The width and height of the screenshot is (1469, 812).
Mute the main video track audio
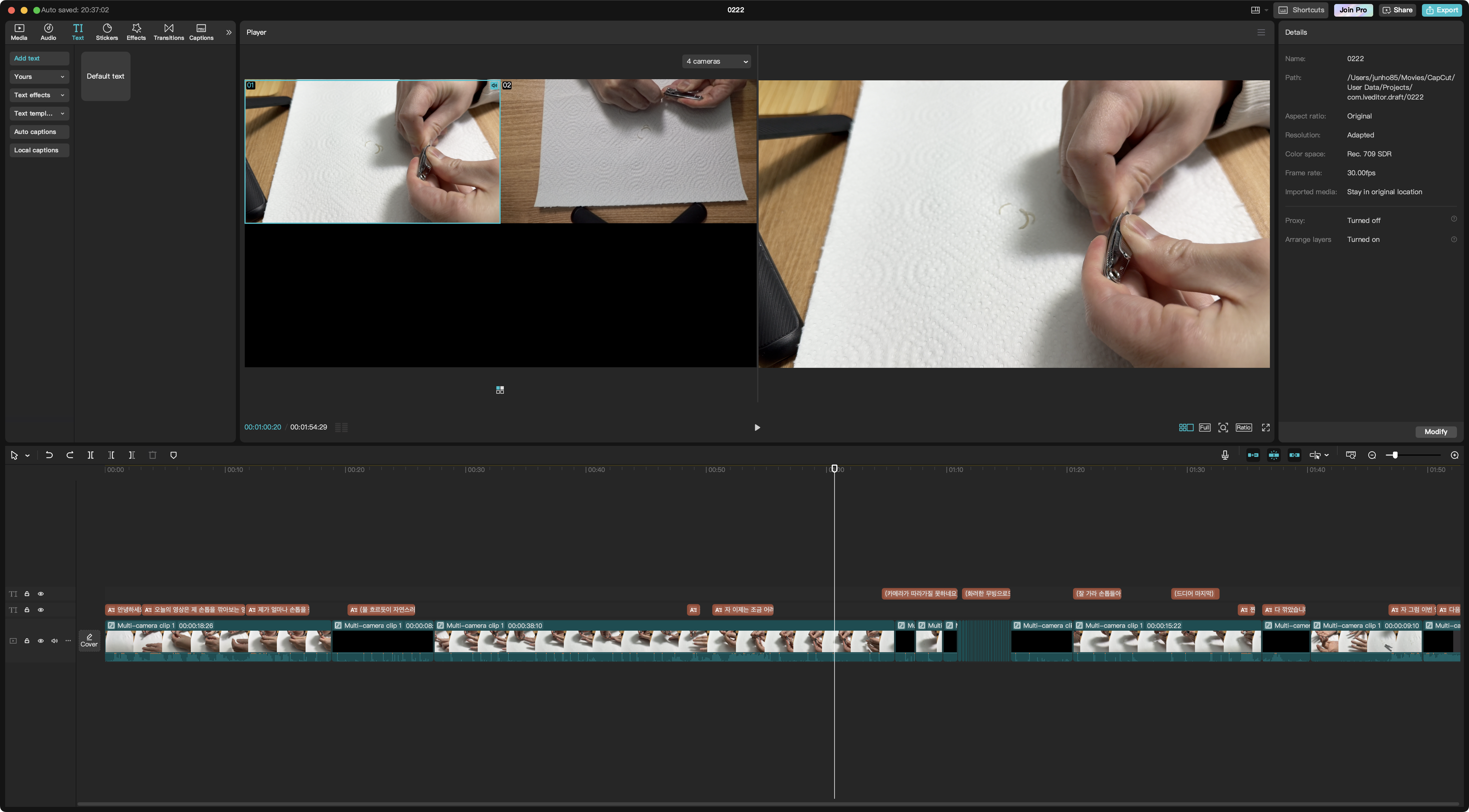point(54,641)
